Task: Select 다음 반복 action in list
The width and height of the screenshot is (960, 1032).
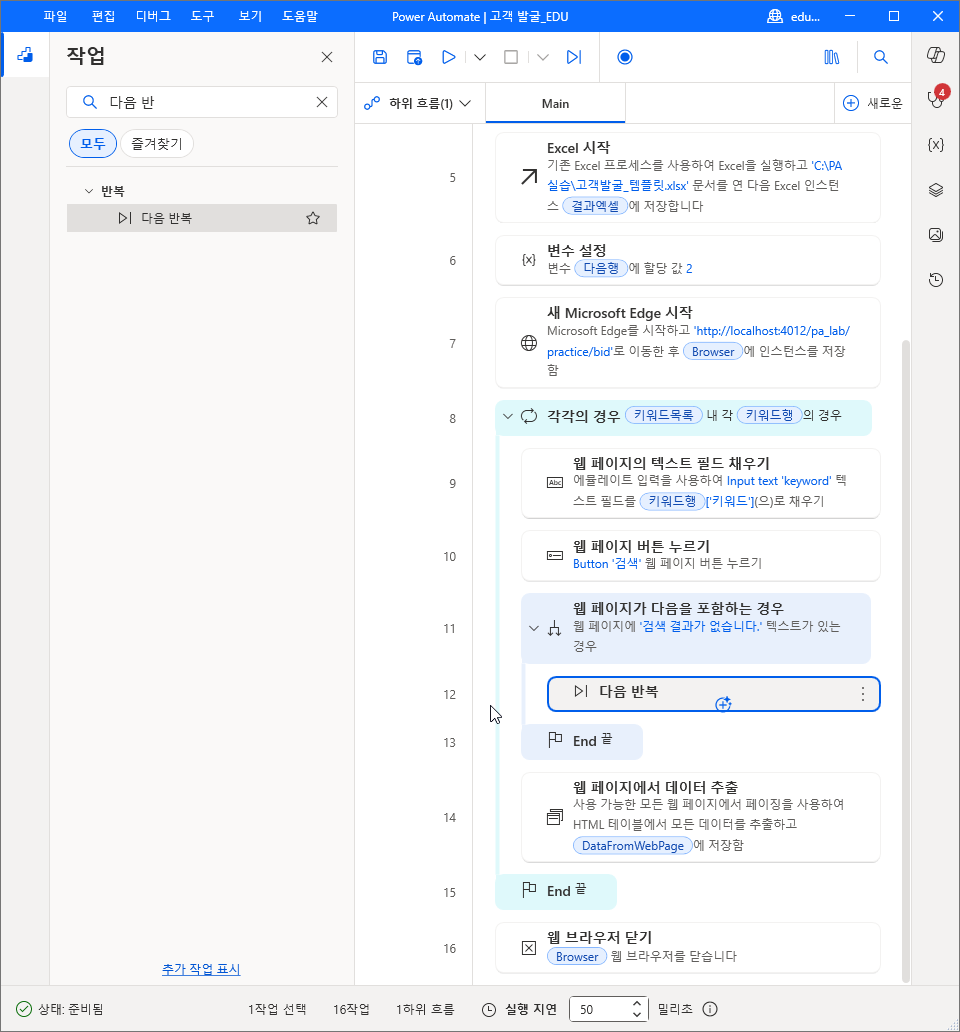Action: point(202,218)
